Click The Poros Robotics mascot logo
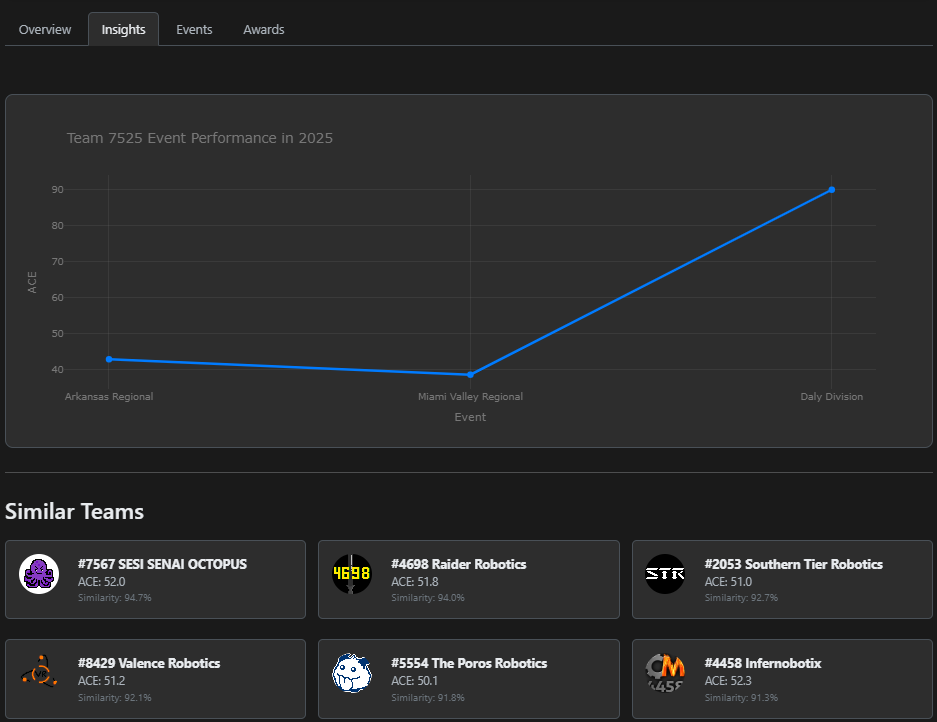The width and height of the screenshot is (937, 722). 352,673
